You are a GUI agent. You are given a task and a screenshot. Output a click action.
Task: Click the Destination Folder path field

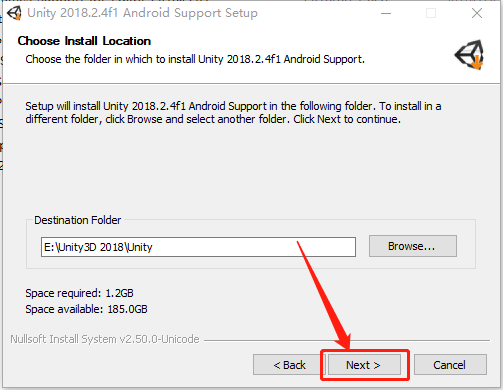pyautogui.click(x=198, y=247)
